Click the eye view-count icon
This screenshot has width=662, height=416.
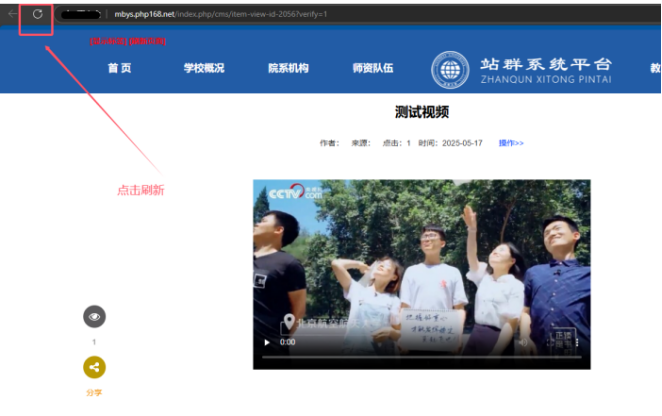[x=94, y=317]
